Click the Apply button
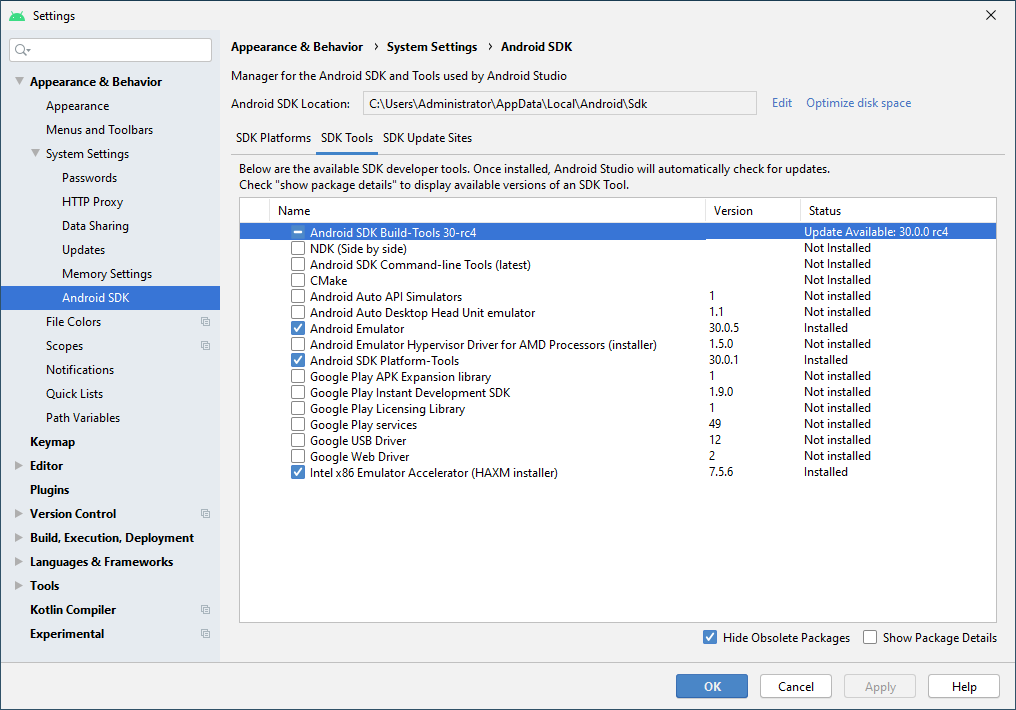The image size is (1016, 710). [880, 687]
